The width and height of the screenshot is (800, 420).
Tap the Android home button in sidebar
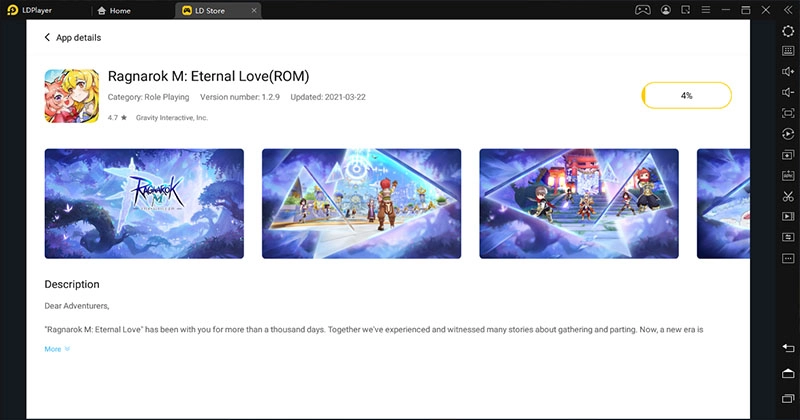(788, 373)
